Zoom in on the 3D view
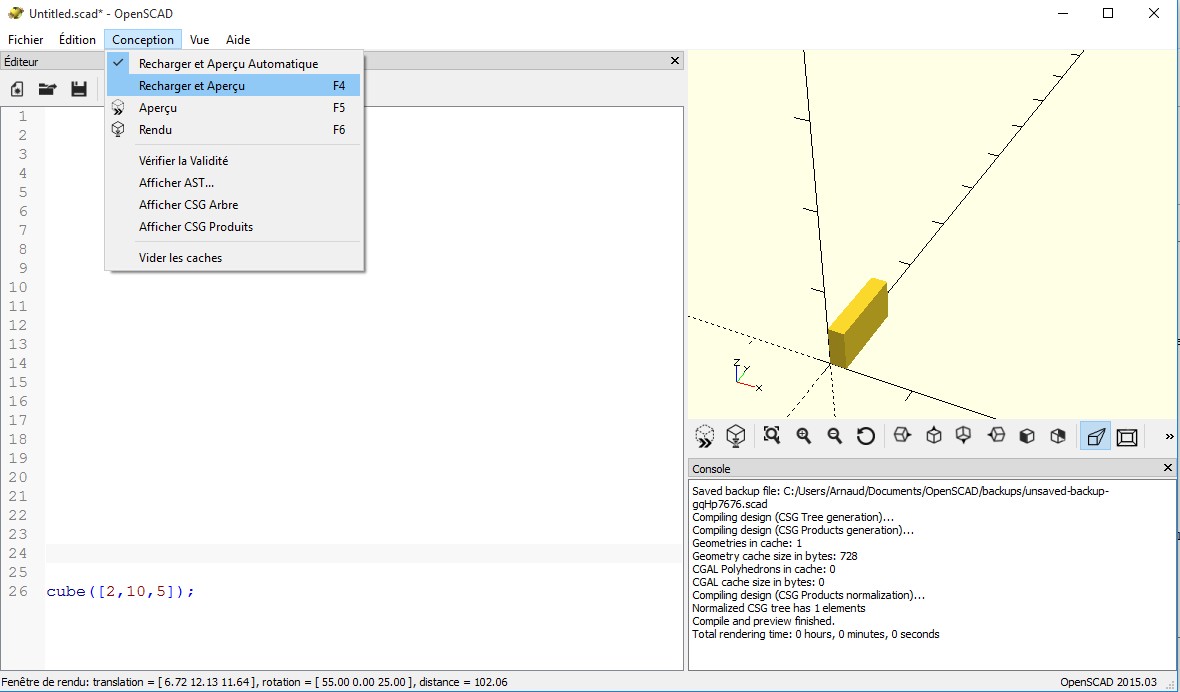Screen dimensions: 1180x692 click(x=804, y=436)
